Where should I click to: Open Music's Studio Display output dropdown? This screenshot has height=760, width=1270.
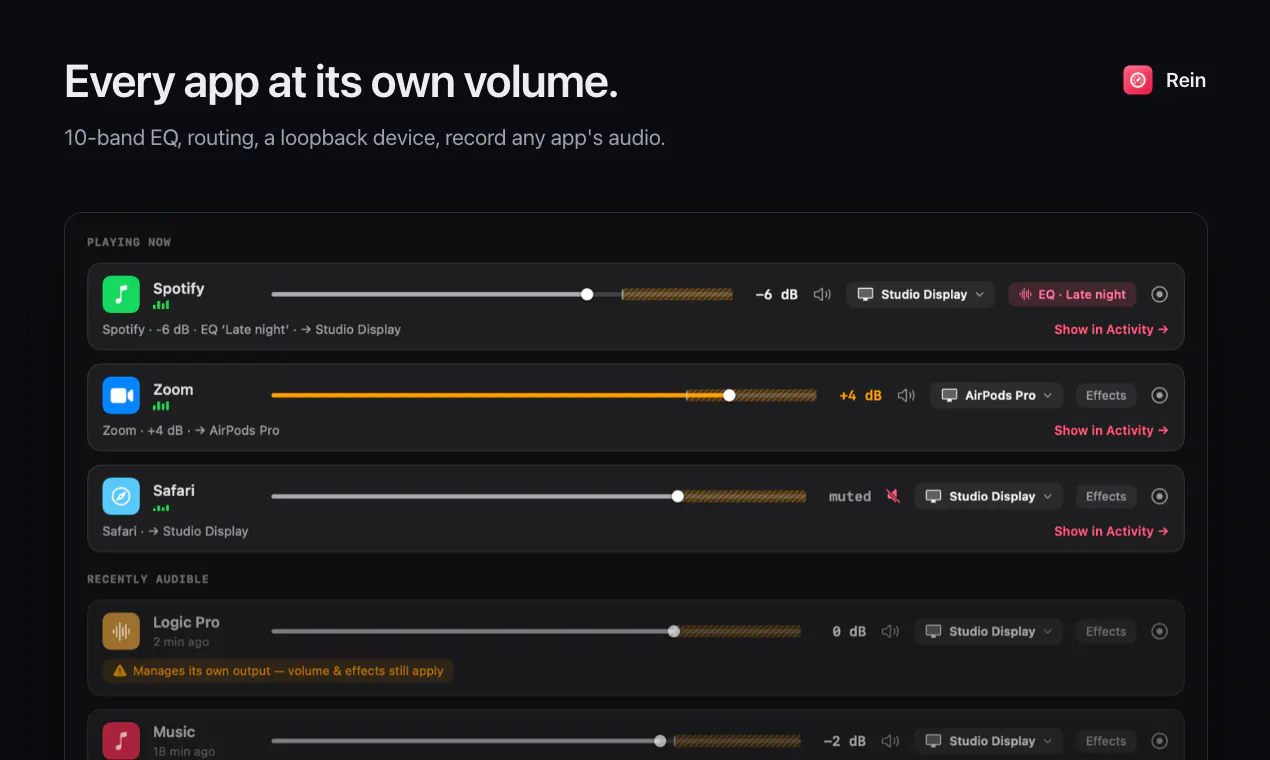pyautogui.click(x=988, y=741)
